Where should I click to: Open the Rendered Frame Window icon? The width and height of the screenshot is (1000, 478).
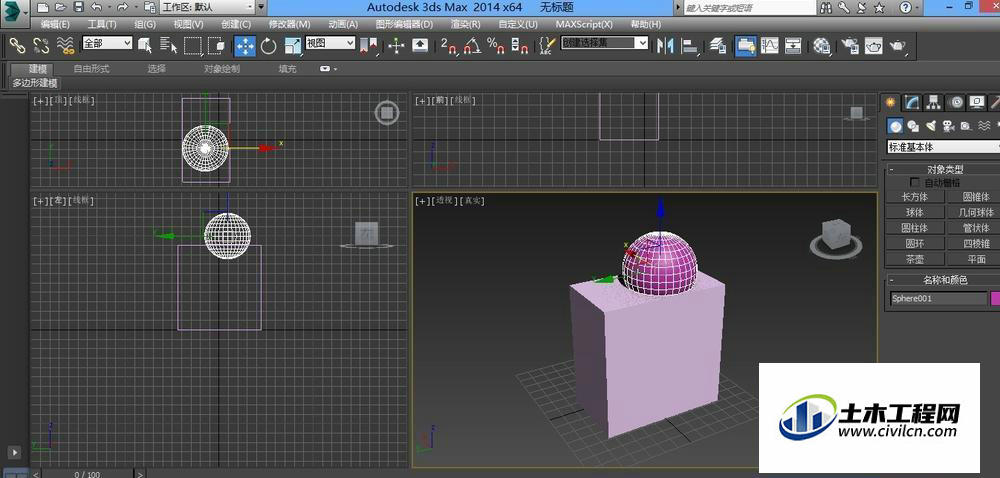873,45
